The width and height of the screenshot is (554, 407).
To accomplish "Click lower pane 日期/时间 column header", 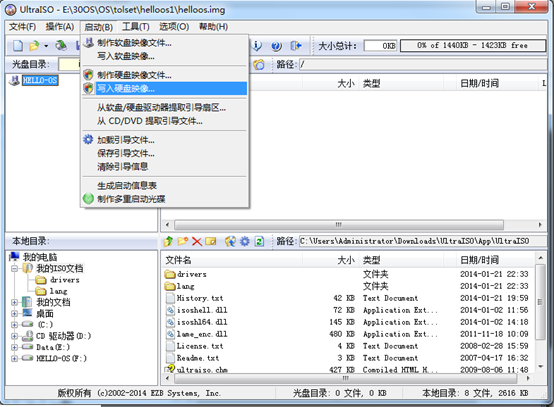I will coord(495,260).
